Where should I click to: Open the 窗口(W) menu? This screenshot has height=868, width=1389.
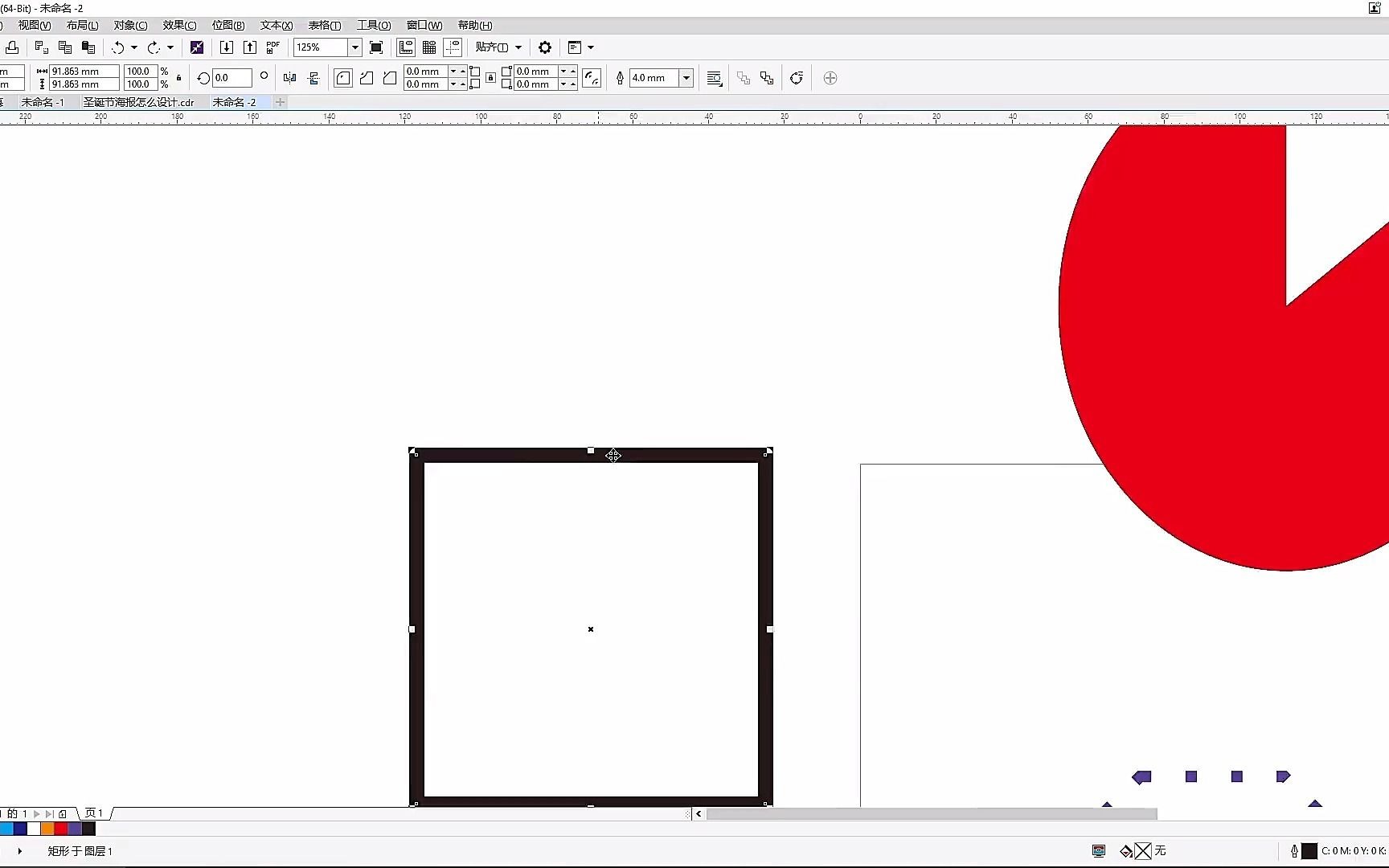[x=424, y=26]
